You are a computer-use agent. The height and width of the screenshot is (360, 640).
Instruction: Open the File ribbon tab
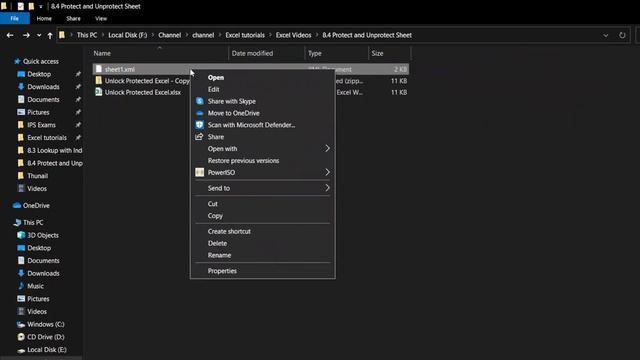click(15, 18)
